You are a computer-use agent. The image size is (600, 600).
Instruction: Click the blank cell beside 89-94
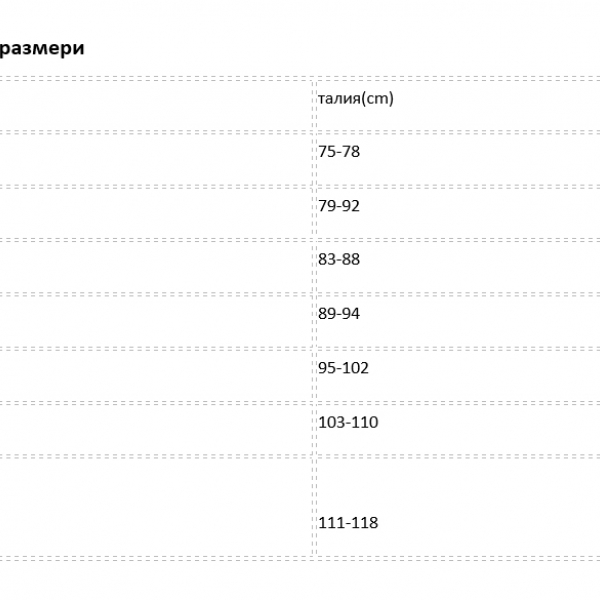[150, 314]
